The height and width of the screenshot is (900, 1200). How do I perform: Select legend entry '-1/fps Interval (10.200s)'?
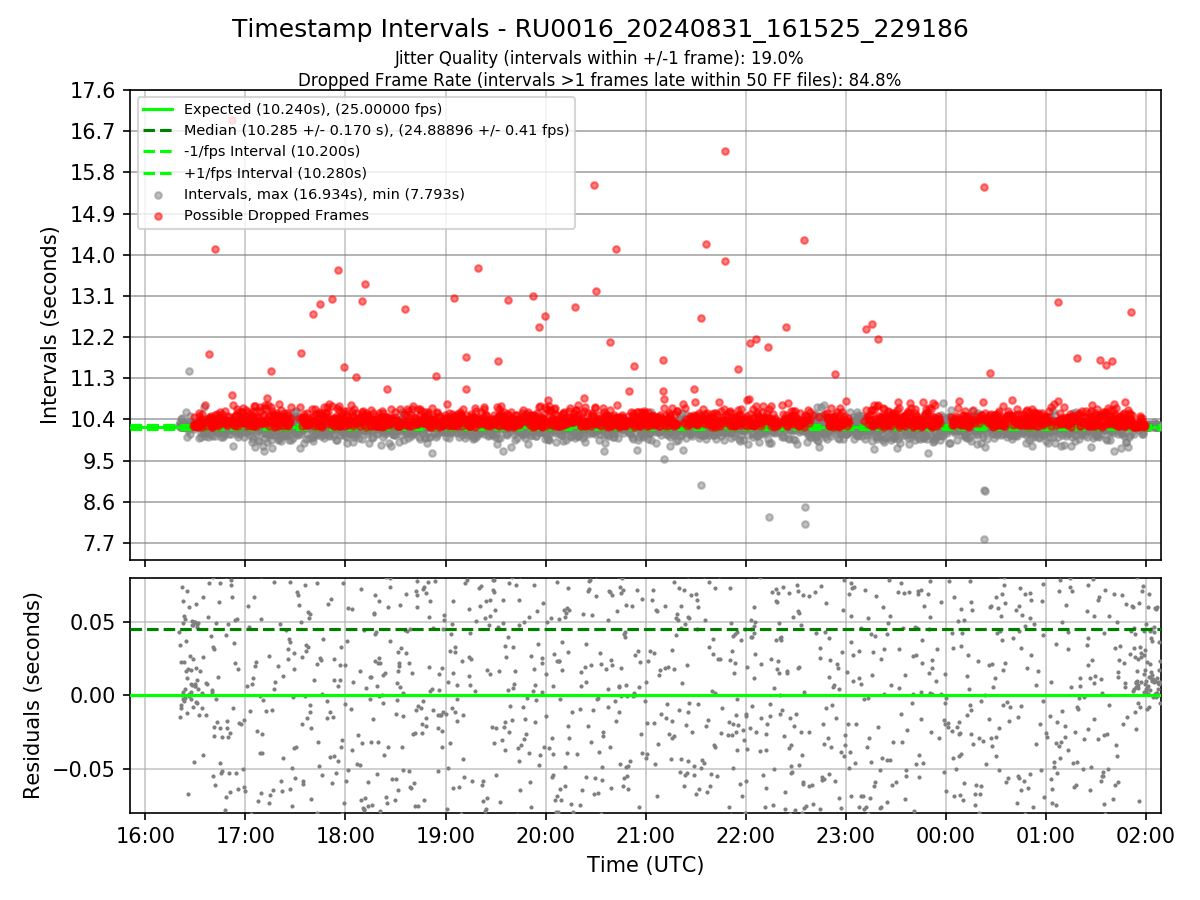[x=272, y=151]
